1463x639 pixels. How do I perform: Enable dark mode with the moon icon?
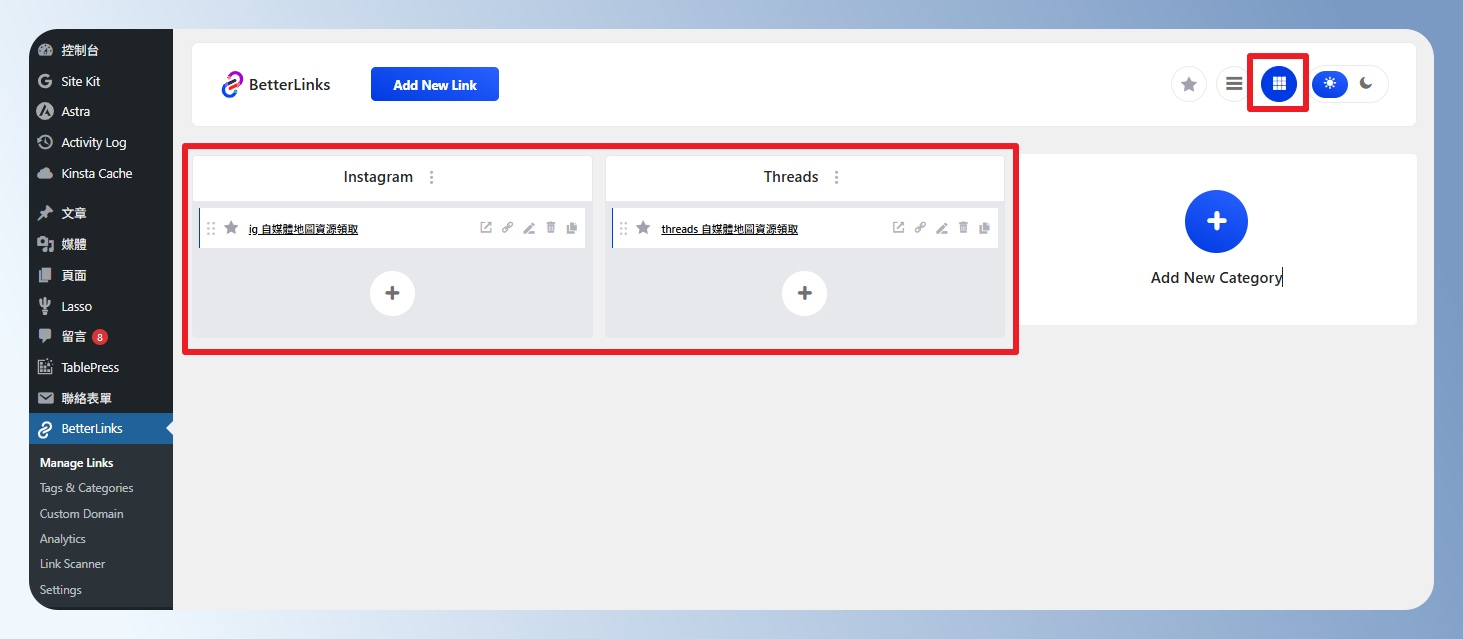[1366, 84]
